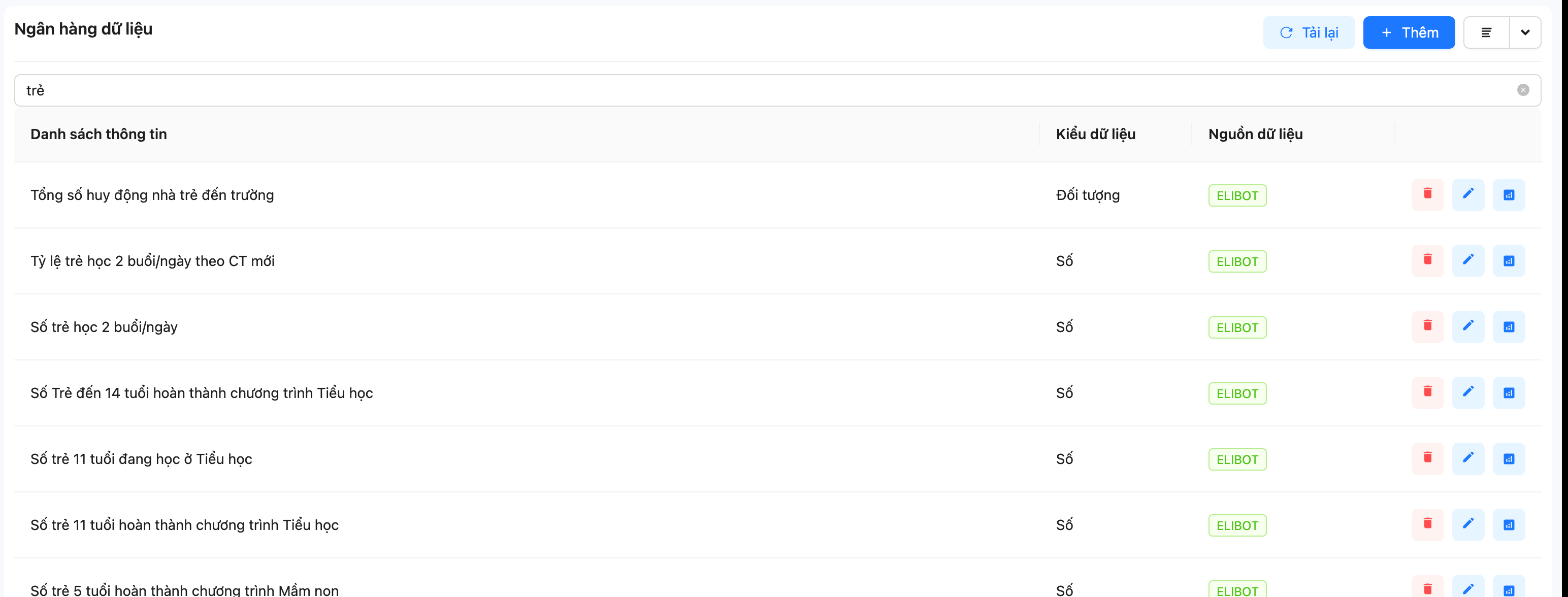Click the Tải lại reload button

click(1308, 32)
